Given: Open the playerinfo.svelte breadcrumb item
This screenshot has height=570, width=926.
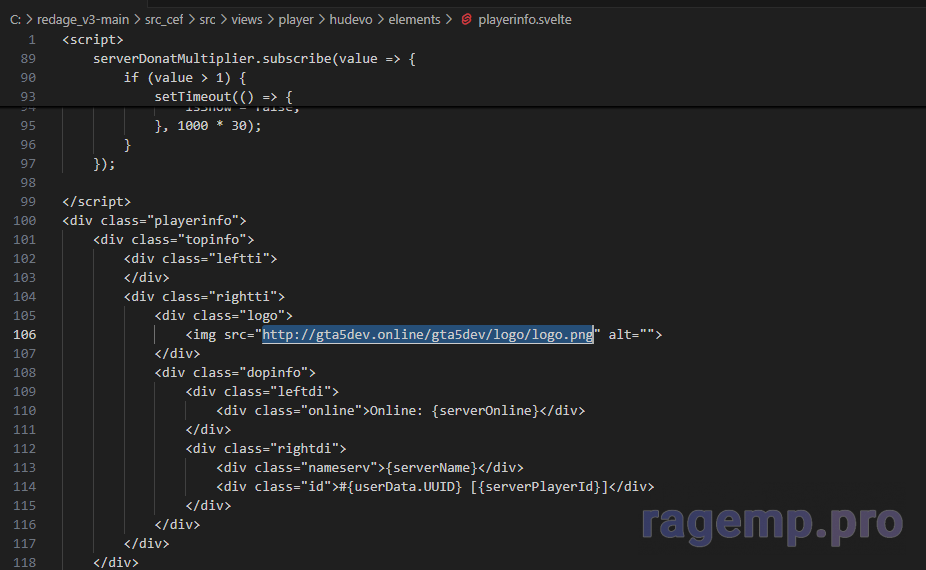Looking at the screenshot, I should [525, 19].
